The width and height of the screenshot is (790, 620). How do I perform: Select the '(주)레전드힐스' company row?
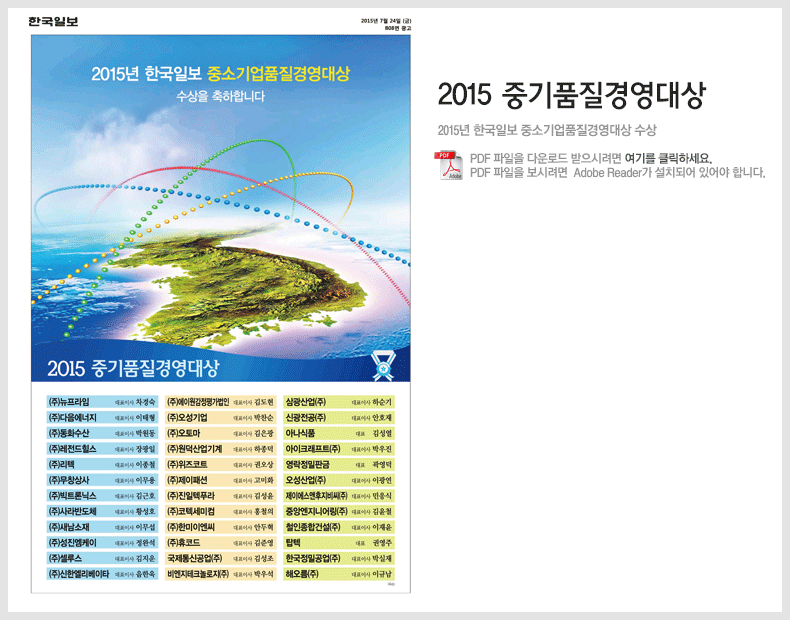[x=102, y=449]
